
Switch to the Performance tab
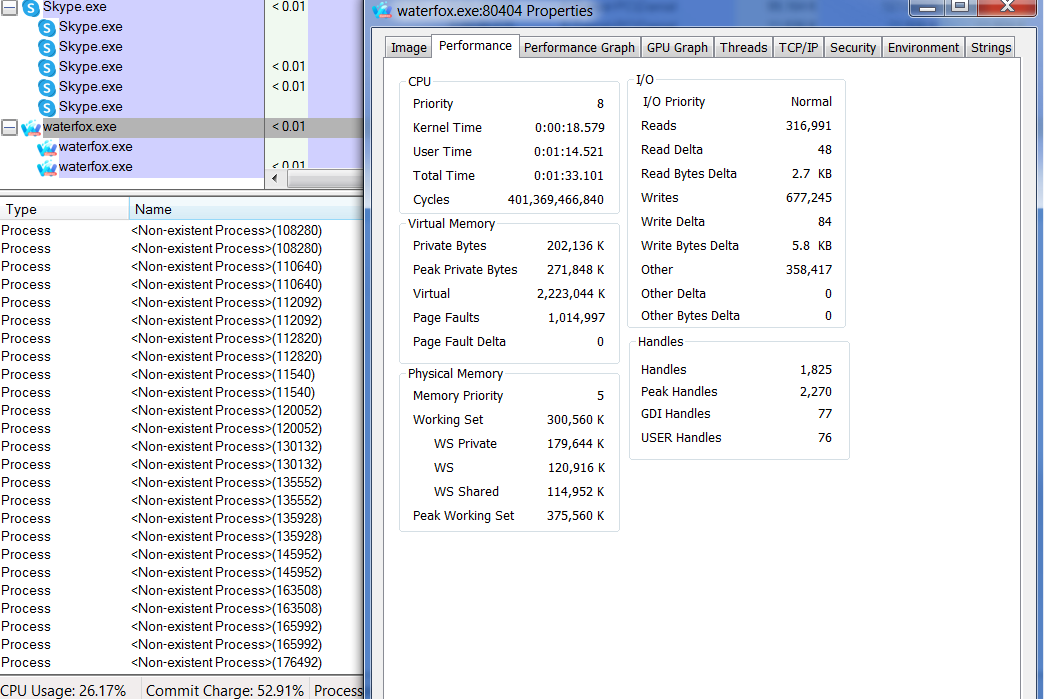pyautogui.click(x=475, y=45)
